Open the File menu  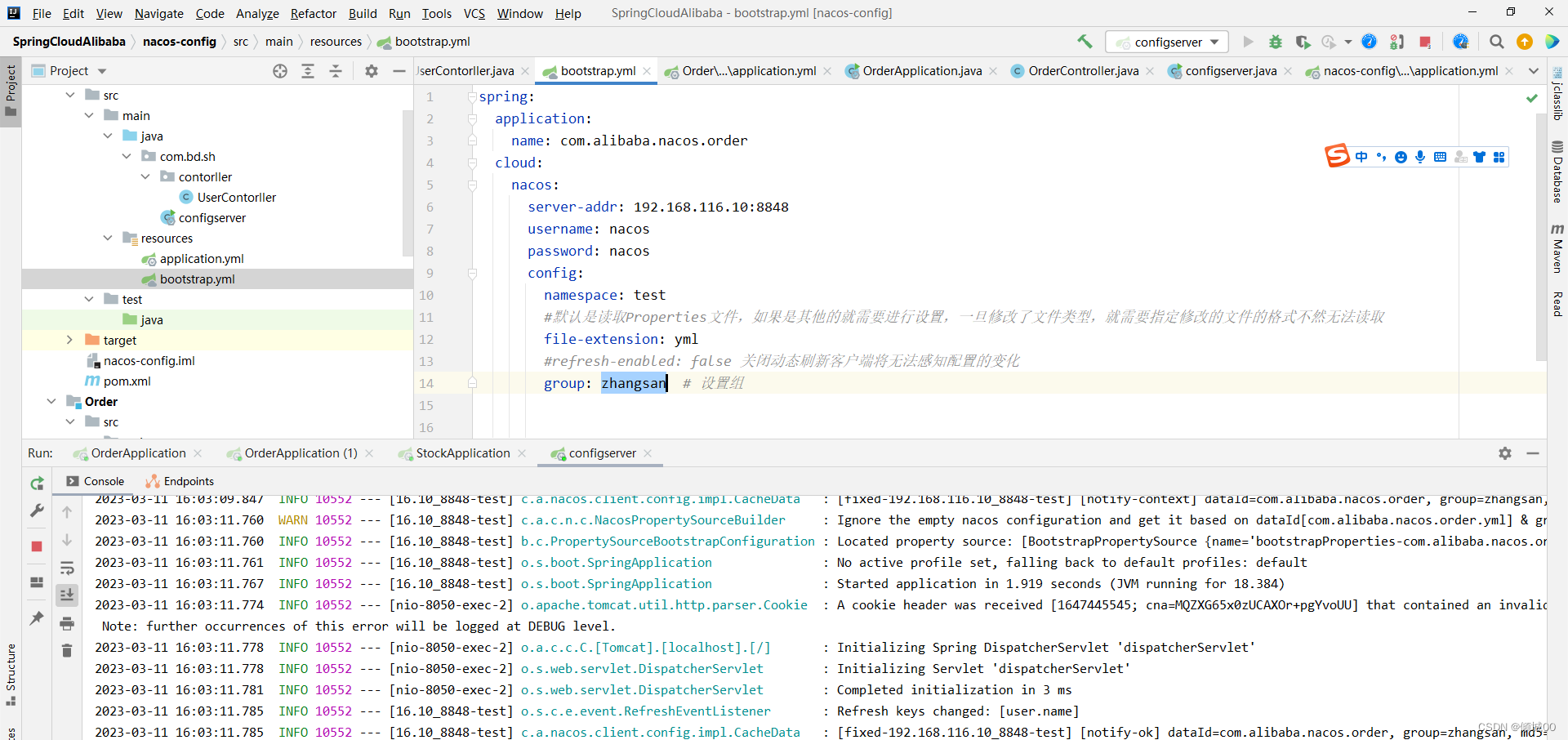pyautogui.click(x=42, y=13)
